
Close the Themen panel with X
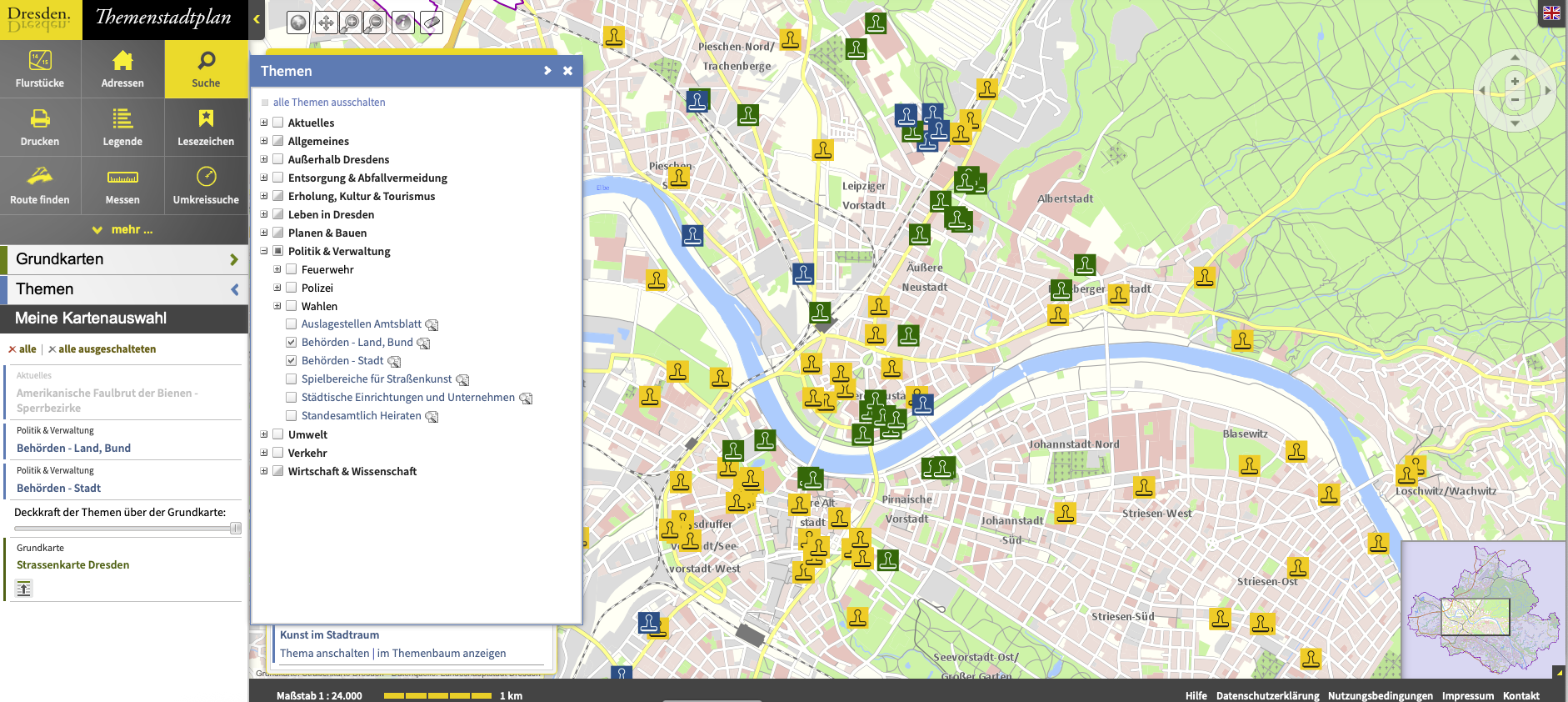[x=567, y=71]
